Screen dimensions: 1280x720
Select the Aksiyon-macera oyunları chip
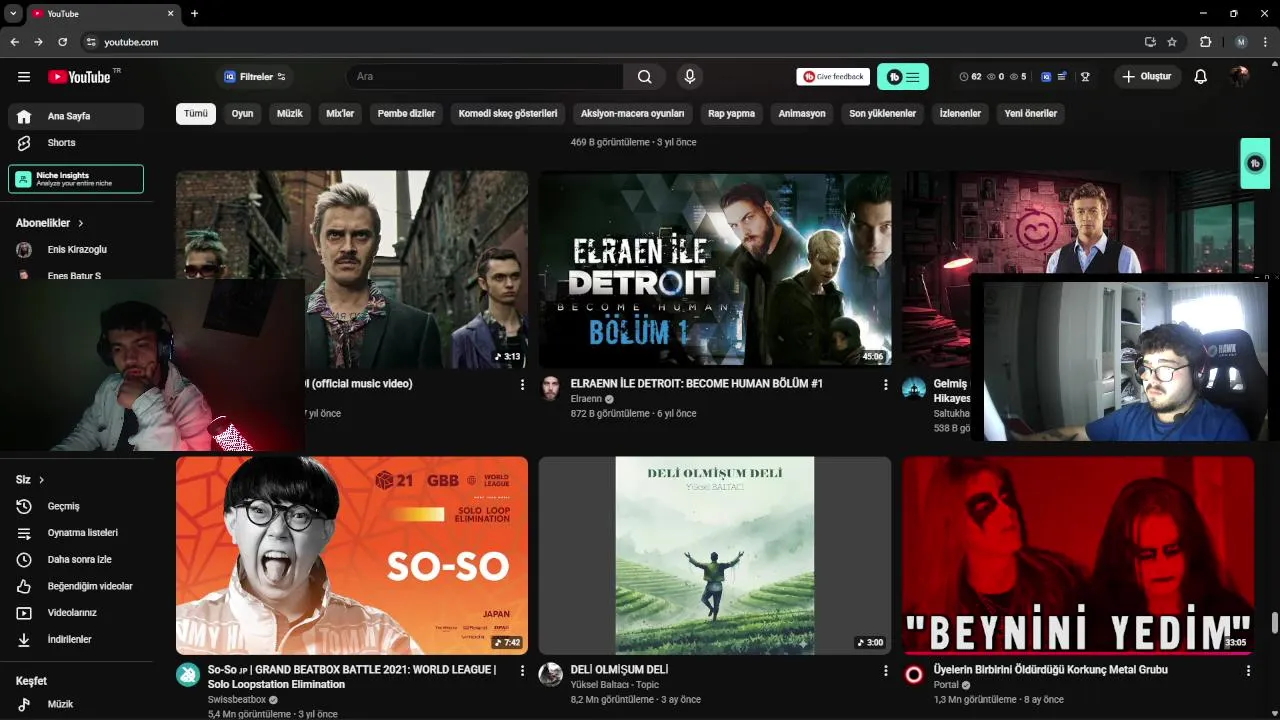tap(633, 113)
